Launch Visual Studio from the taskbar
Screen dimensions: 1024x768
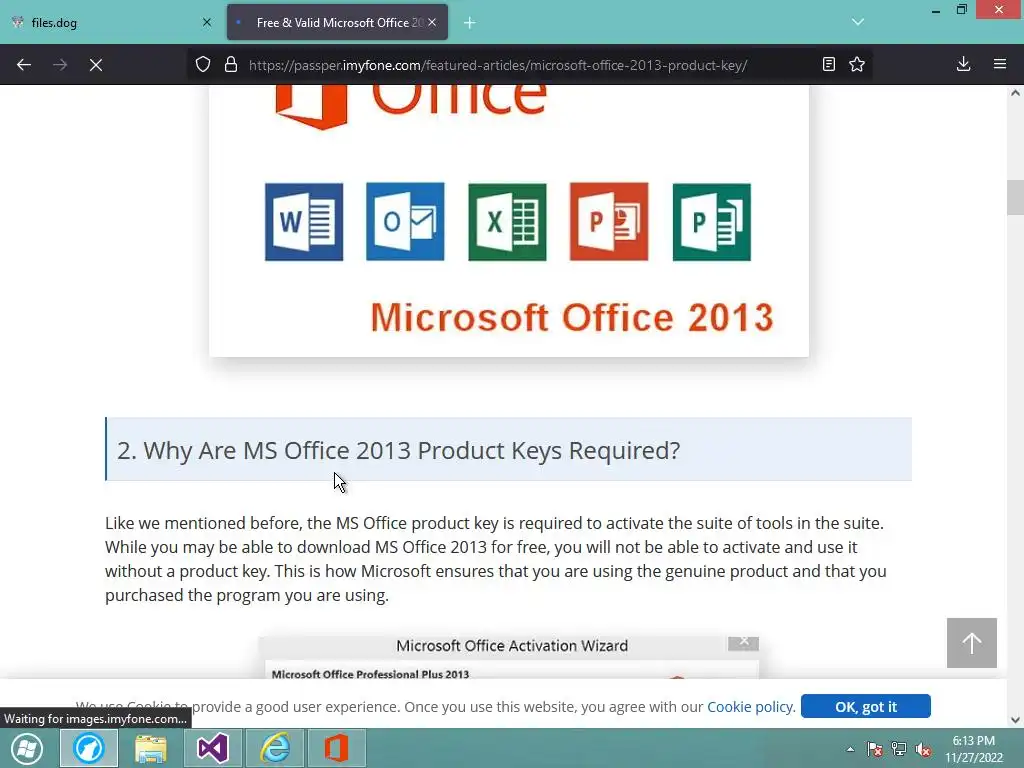[213, 748]
